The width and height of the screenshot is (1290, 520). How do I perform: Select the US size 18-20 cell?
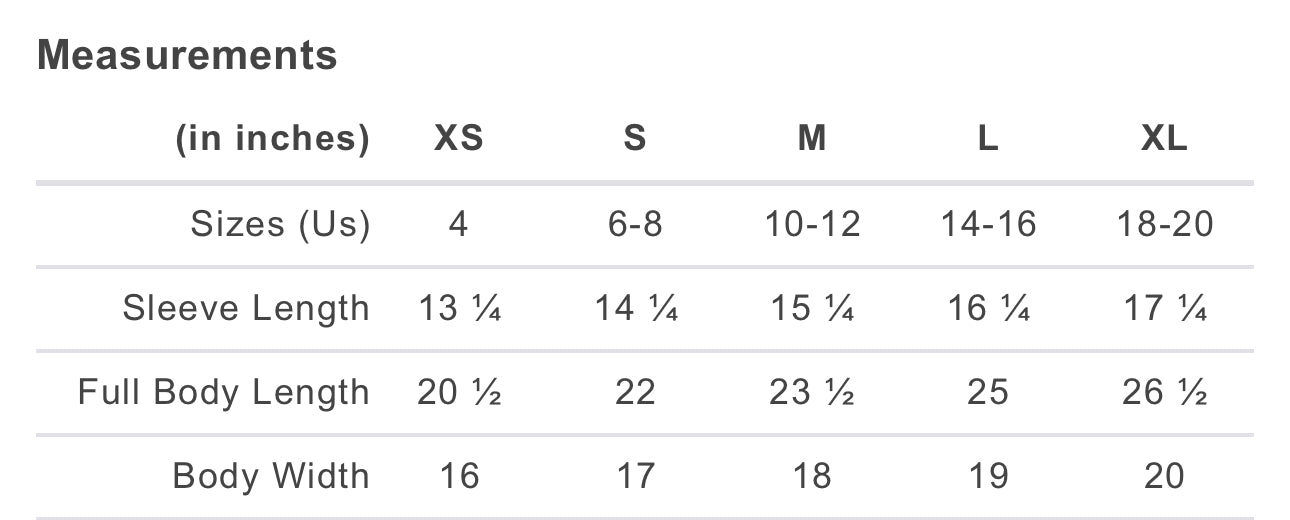1165,224
